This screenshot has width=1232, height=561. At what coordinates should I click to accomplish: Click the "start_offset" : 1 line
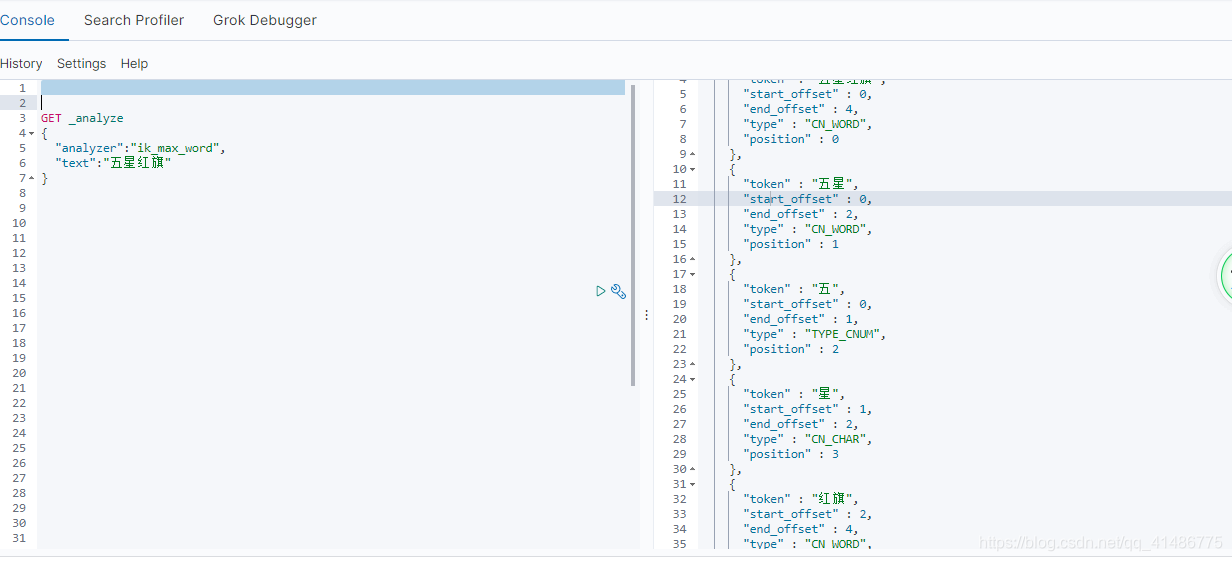pos(808,409)
